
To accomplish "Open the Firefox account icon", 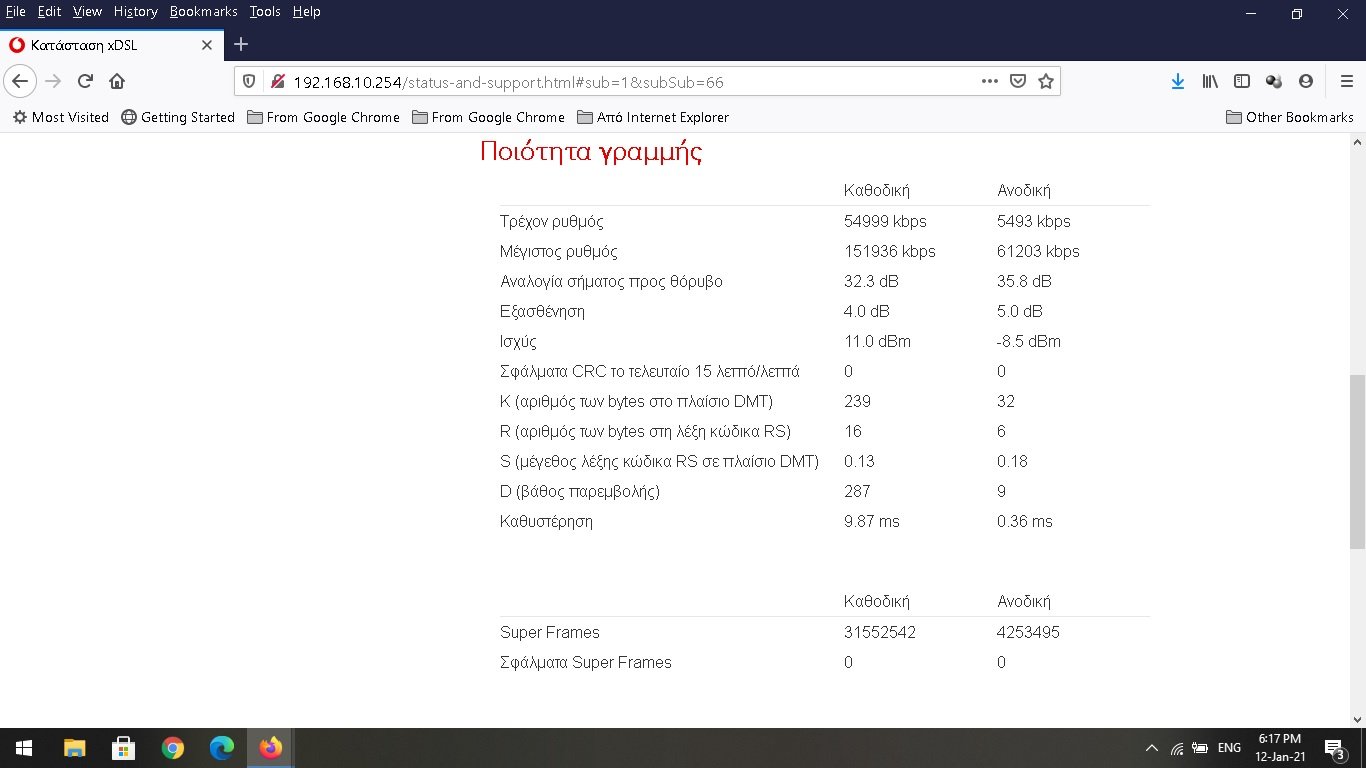I will (x=1306, y=81).
